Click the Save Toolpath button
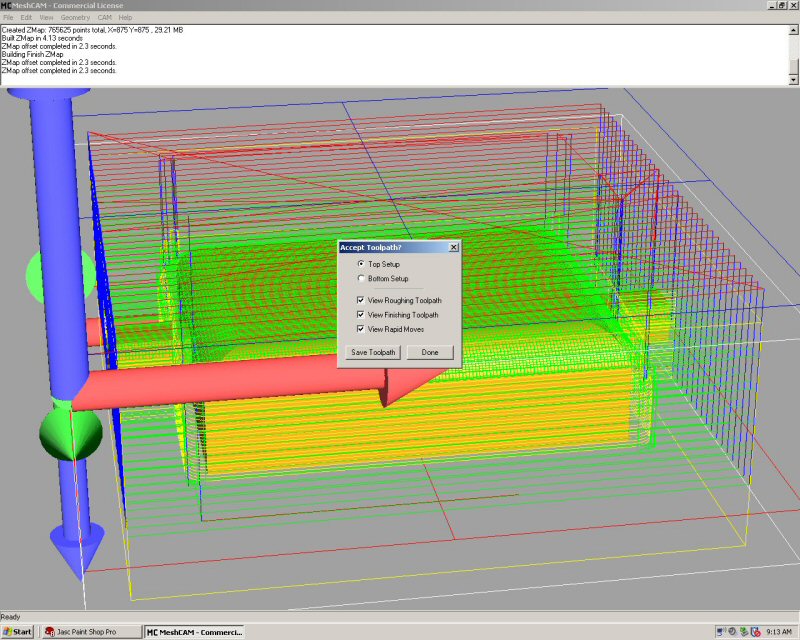 373,353
